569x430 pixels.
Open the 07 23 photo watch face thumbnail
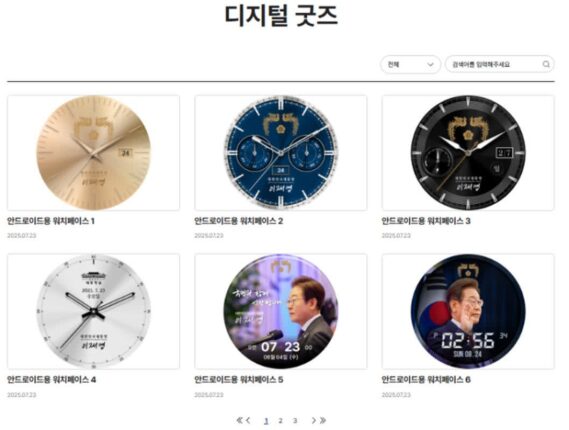pyautogui.click(x=281, y=311)
